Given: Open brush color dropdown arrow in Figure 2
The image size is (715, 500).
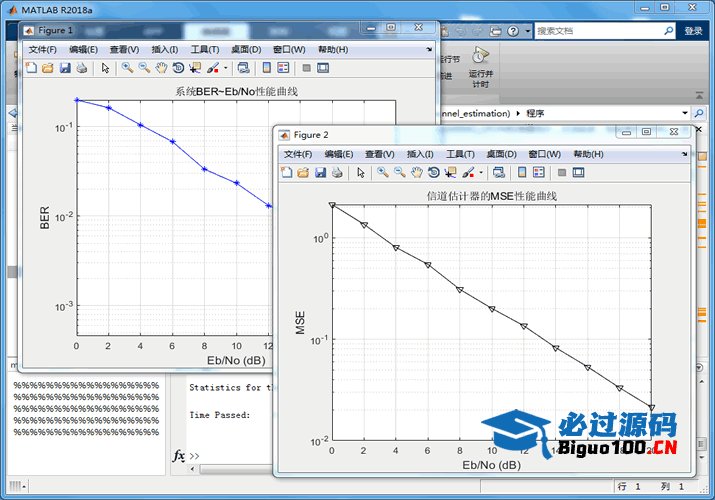Looking at the screenshot, I should click(481, 172).
